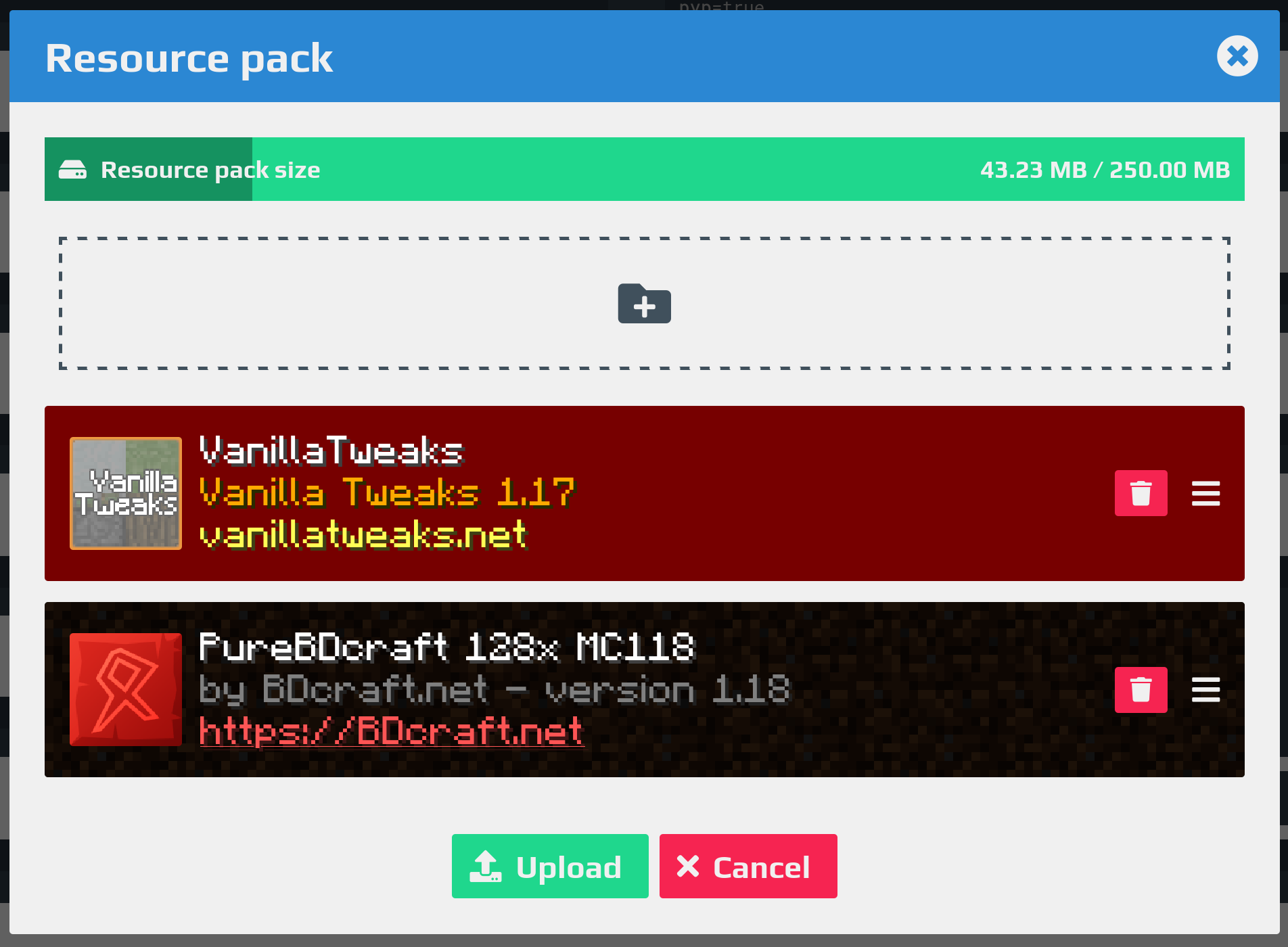This screenshot has height=947, width=1288.
Task: Click the Vanilla Tweaks 1.17 description
Action: (387, 492)
